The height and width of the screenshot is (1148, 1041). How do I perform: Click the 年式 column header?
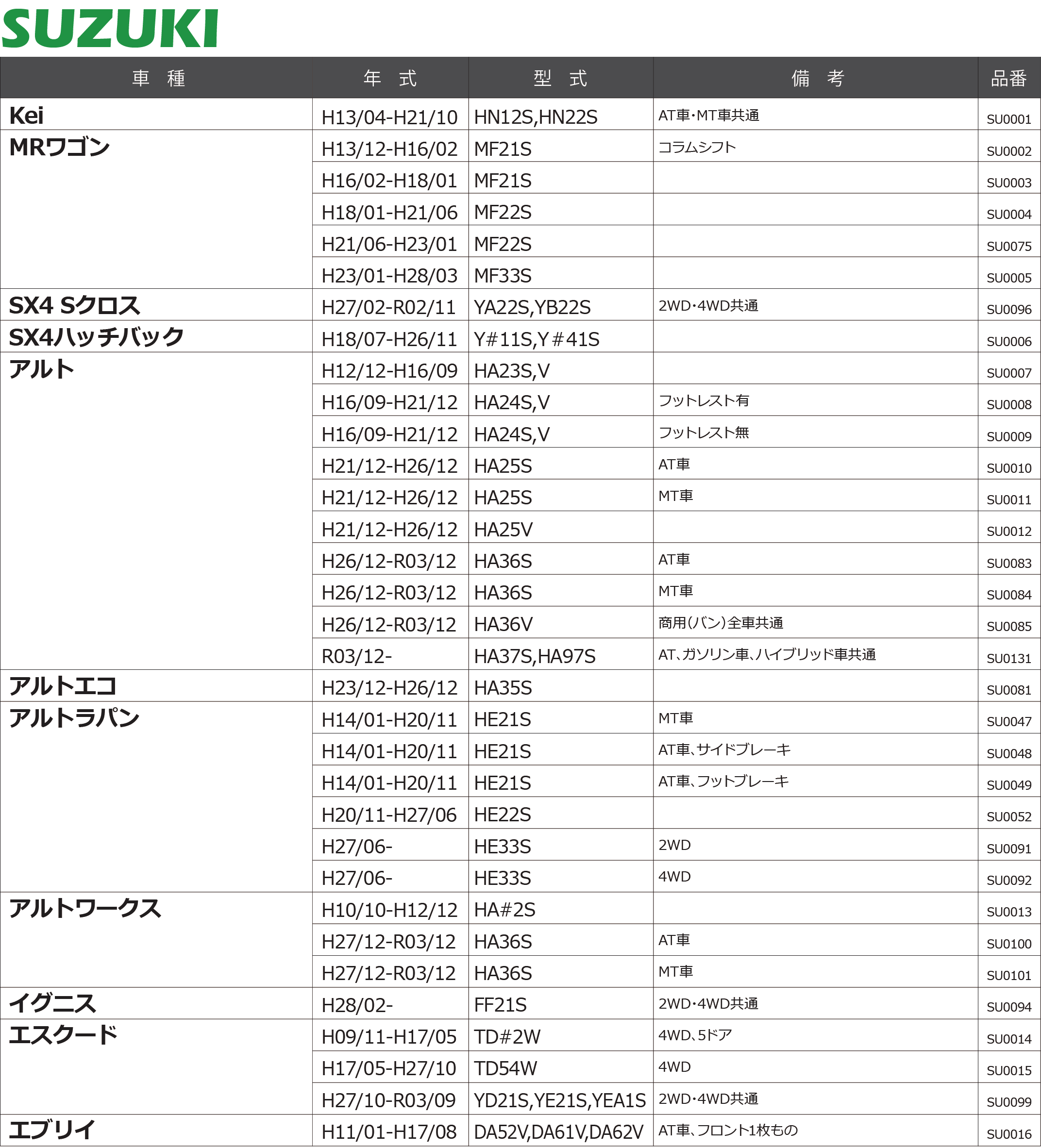coord(390,78)
